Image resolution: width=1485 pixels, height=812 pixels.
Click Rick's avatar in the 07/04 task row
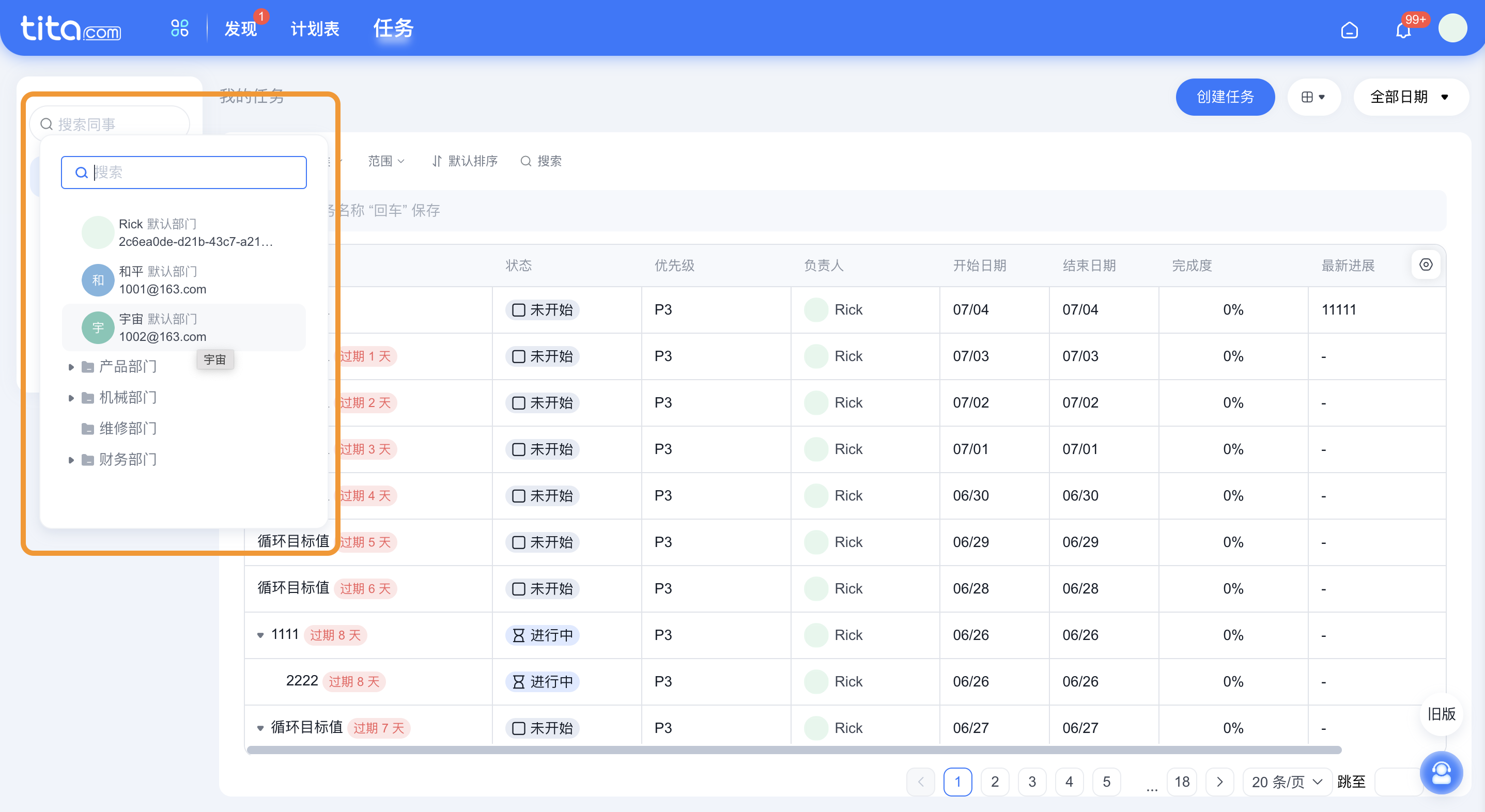pos(816,309)
